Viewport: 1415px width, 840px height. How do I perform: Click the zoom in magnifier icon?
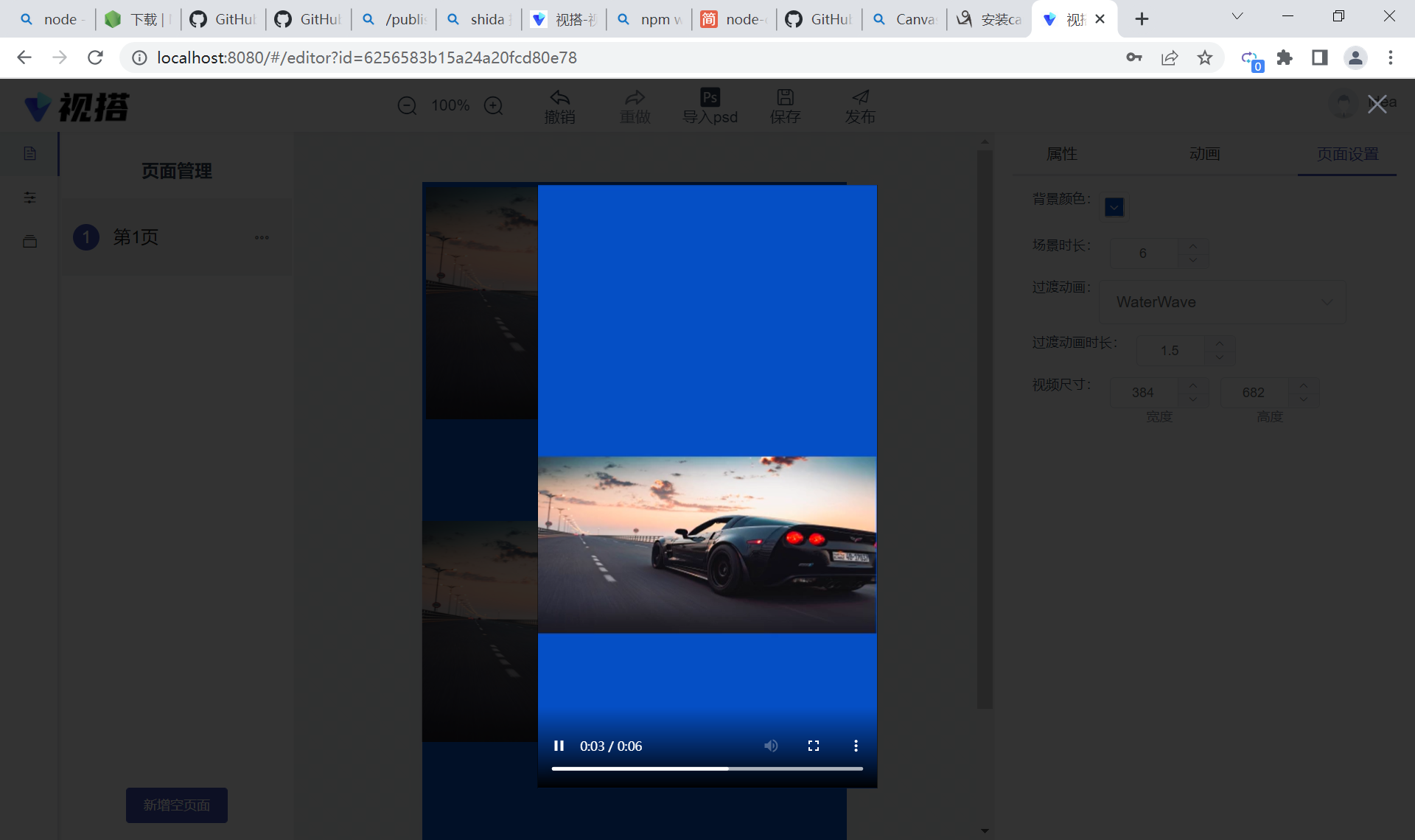click(494, 106)
